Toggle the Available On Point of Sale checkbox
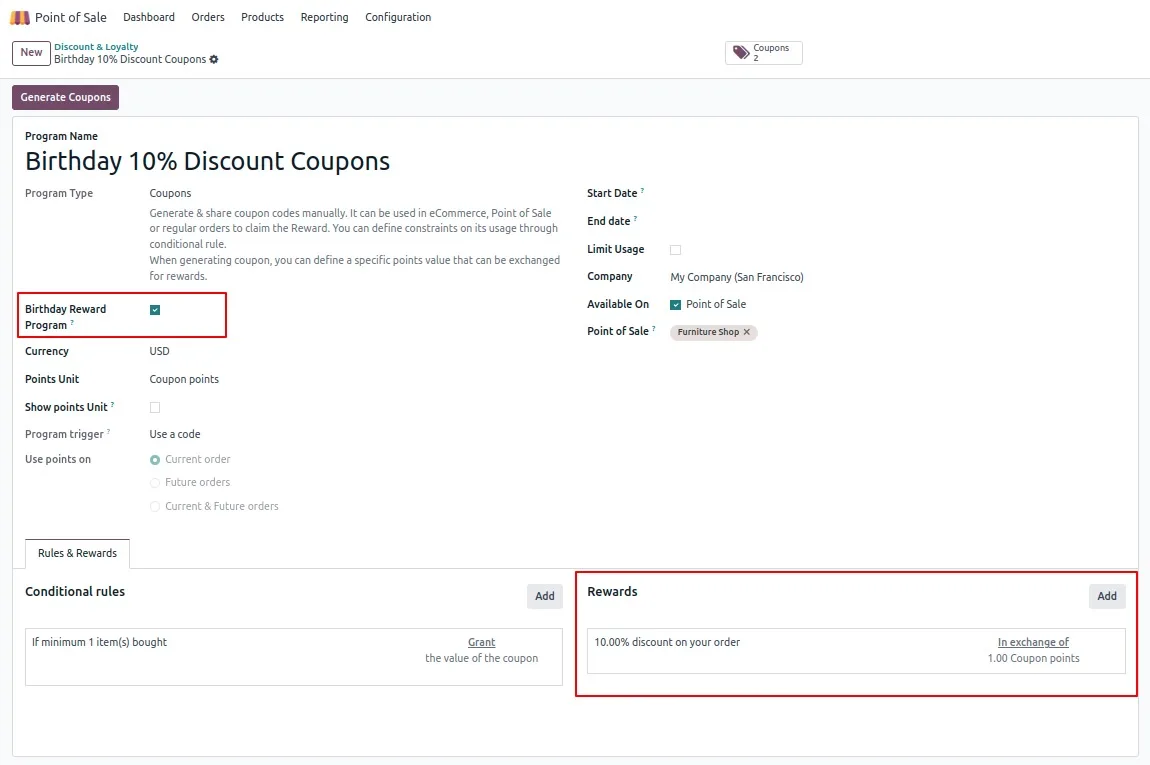Screen dimensions: 1150x765 click(675, 304)
